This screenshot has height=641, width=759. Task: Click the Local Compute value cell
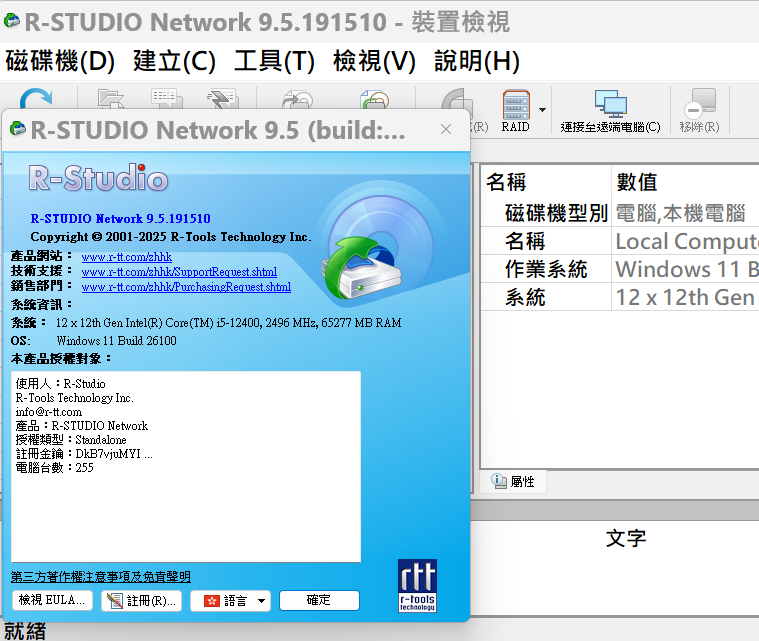point(686,241)
